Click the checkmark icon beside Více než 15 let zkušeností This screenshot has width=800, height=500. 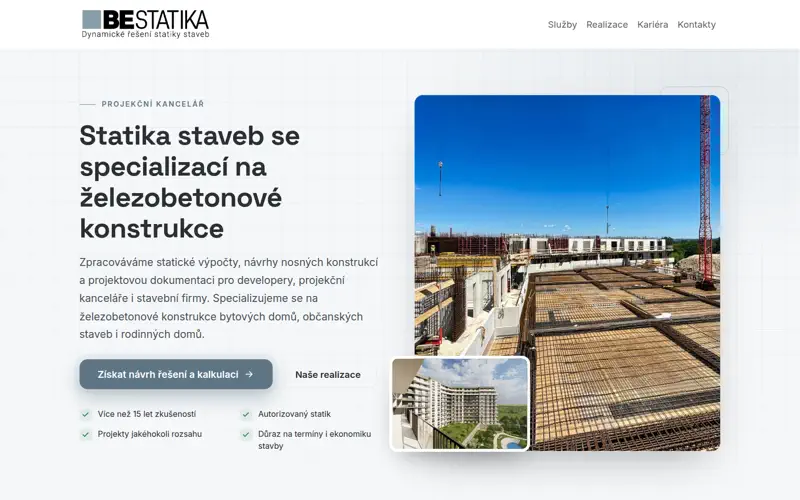click(86, 414)
